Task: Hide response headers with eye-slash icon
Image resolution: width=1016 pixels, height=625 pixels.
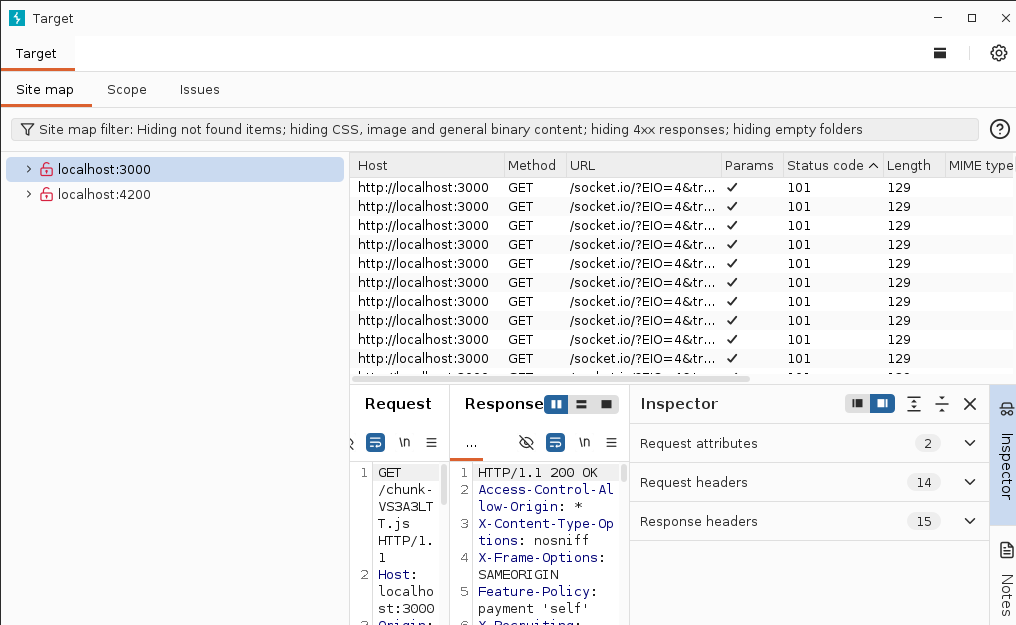Action: click(526, 442)
